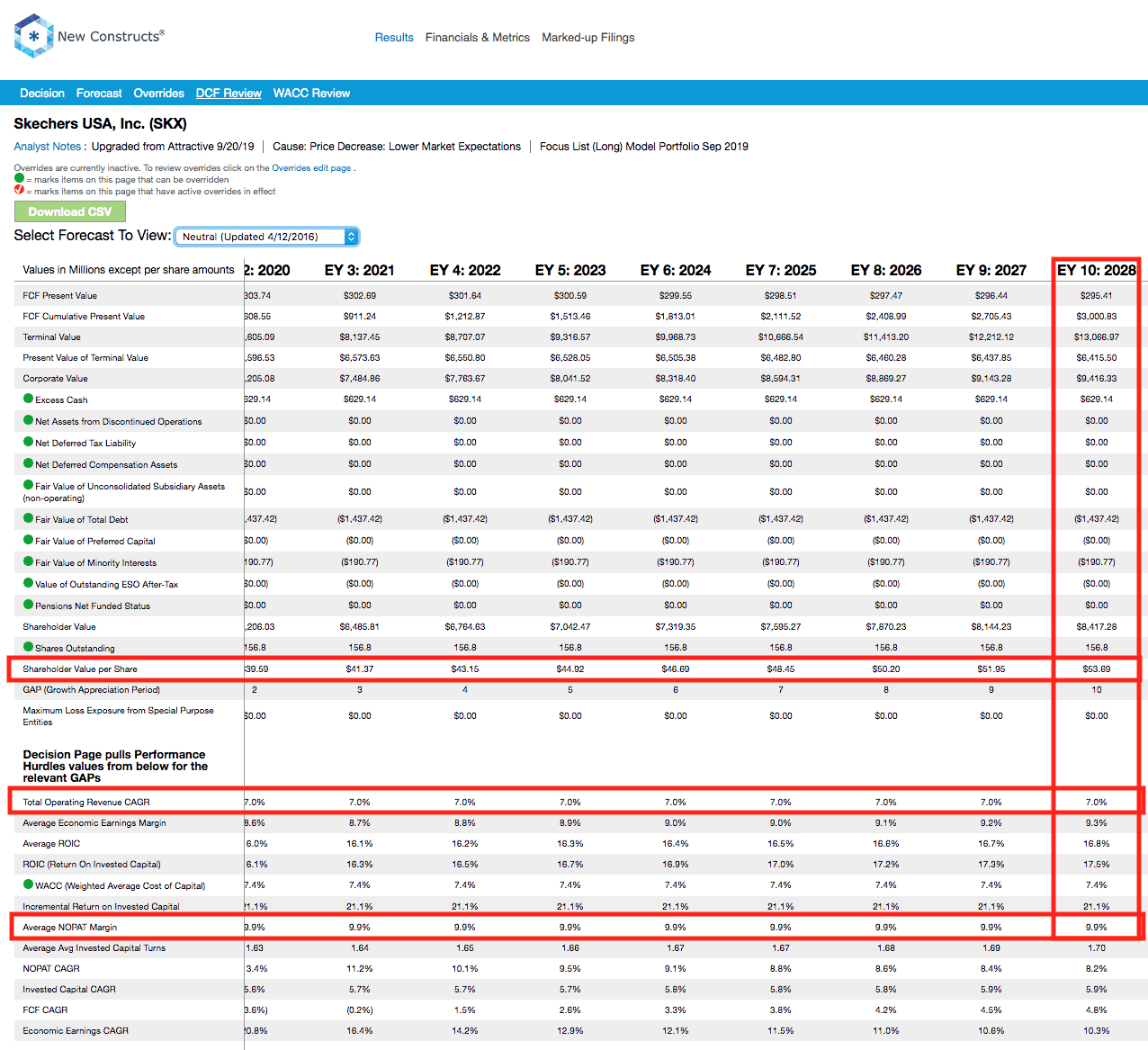
Task: Click $13,066.97 terminal value cell
Action: (1097, 337)
